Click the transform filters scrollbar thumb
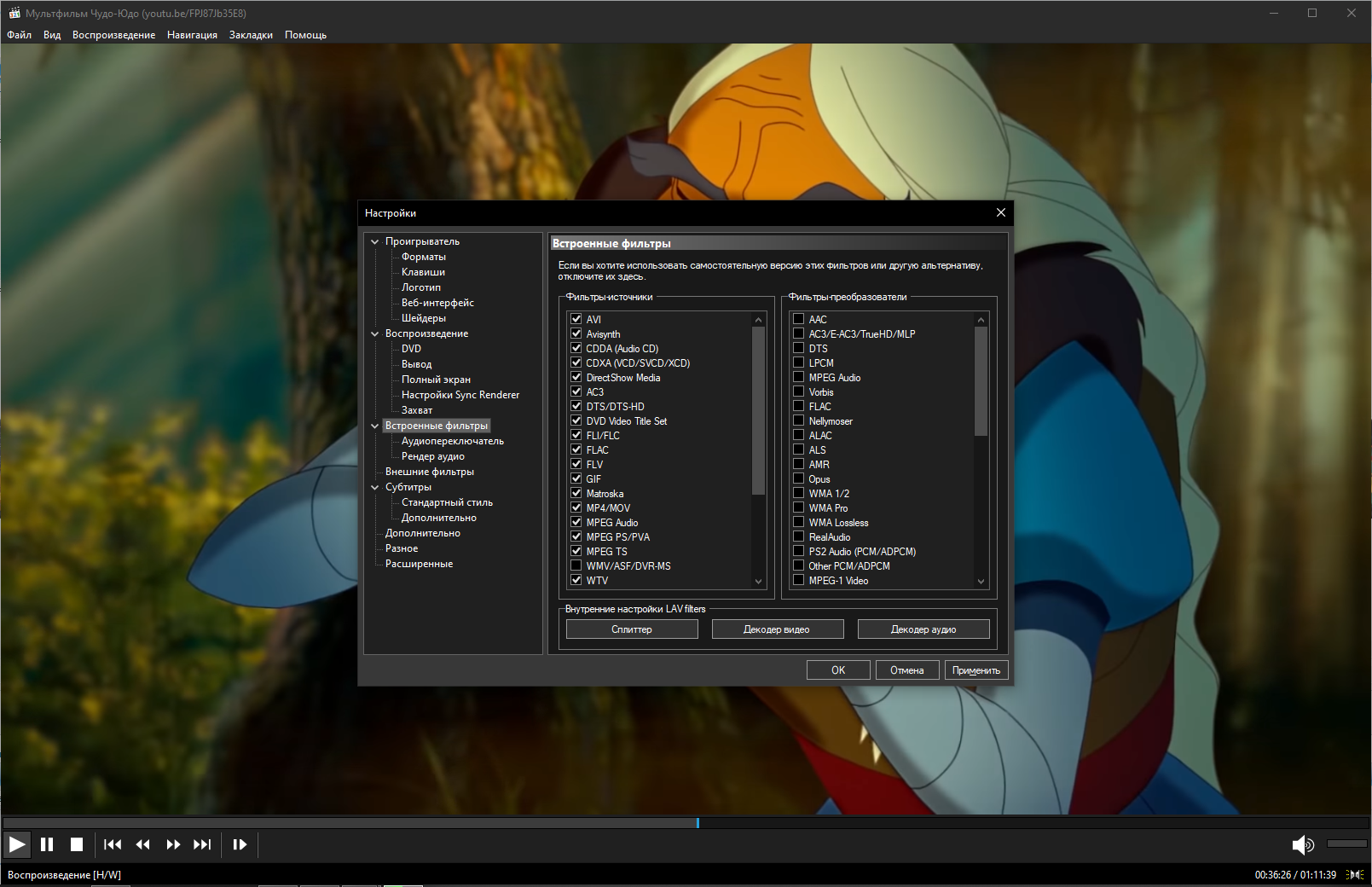The image size is (1372, 887). (981, 381)
